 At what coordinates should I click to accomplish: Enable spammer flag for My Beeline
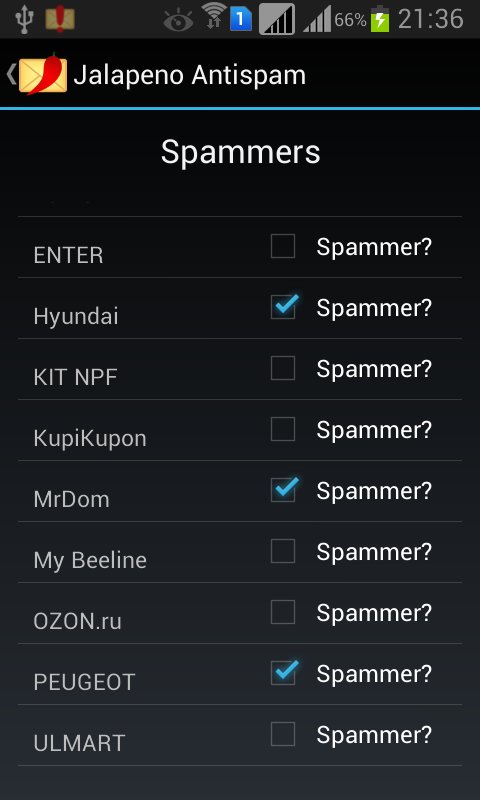tap(283, 551)
